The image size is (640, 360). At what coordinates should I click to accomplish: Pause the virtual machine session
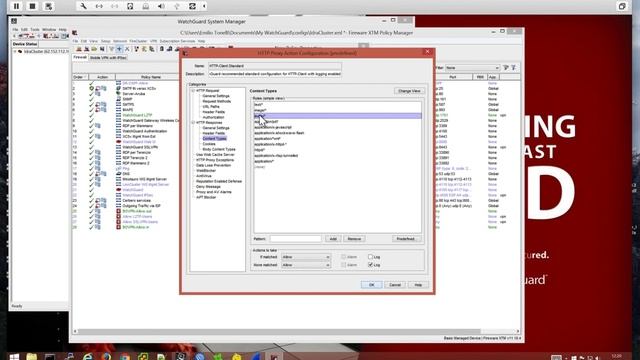[16, 6]
